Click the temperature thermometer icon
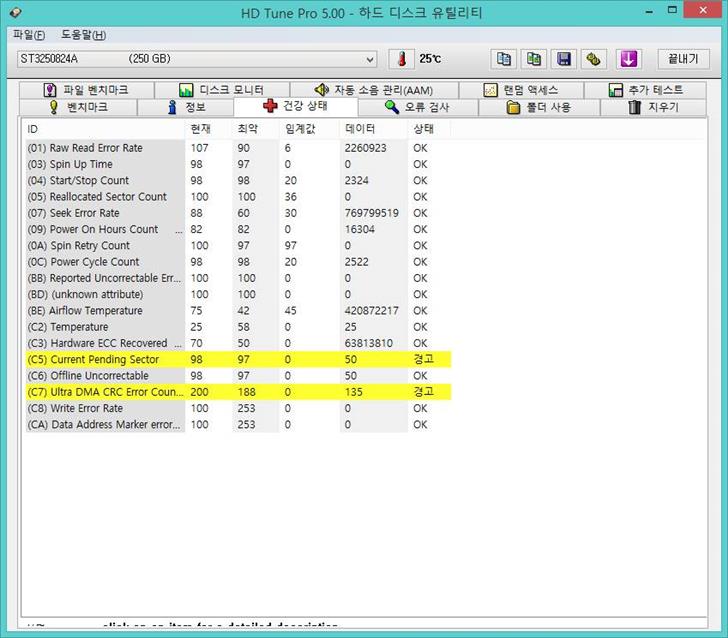 tap(401, 59)
